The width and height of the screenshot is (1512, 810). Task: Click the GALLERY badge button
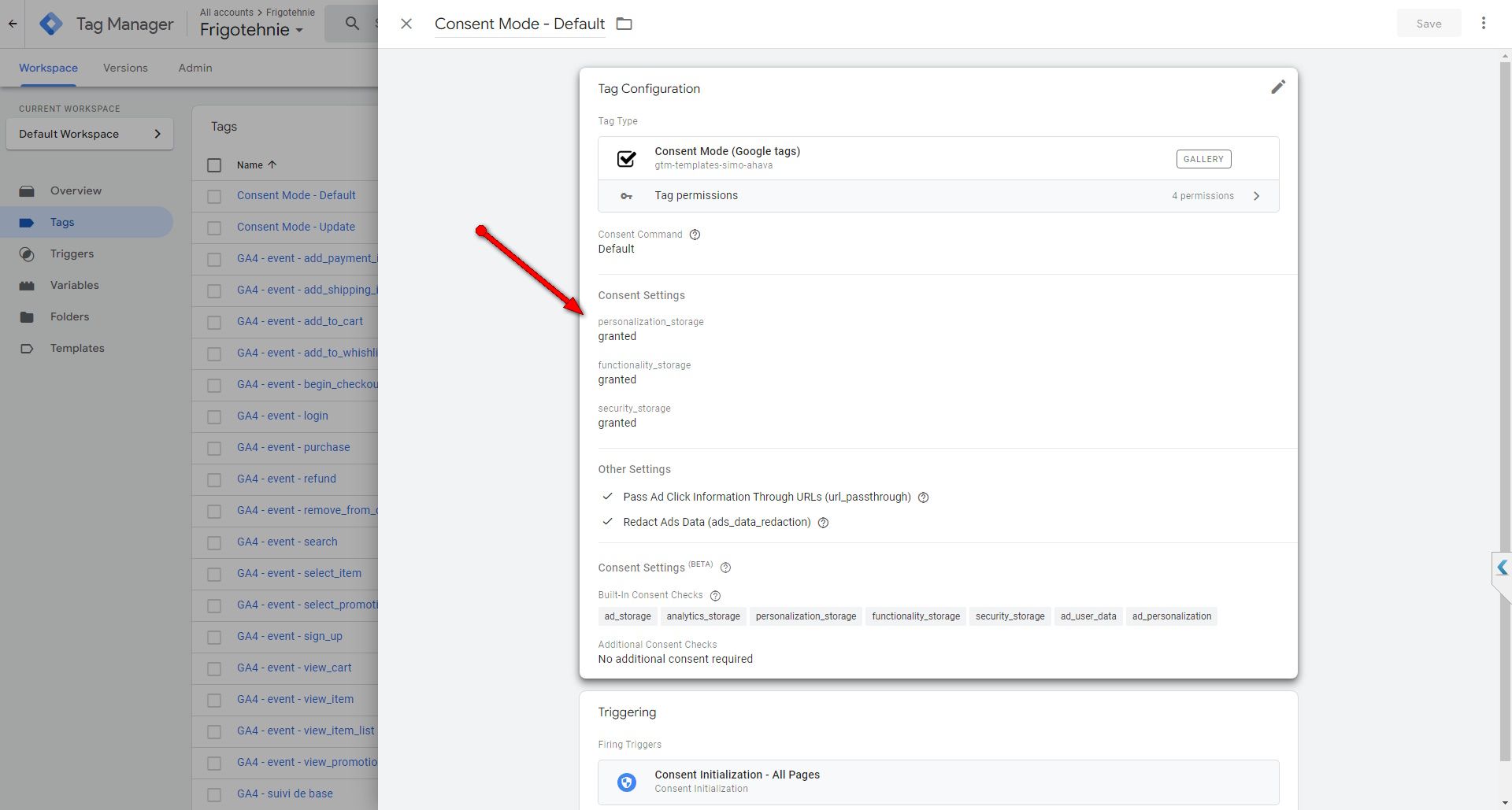point(1203,159)
